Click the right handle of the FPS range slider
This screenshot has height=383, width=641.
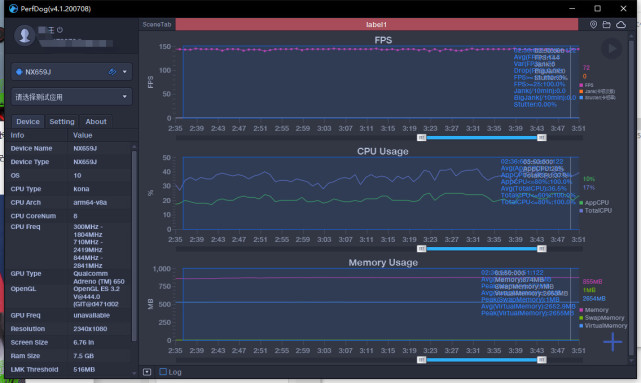pos(542,138)
